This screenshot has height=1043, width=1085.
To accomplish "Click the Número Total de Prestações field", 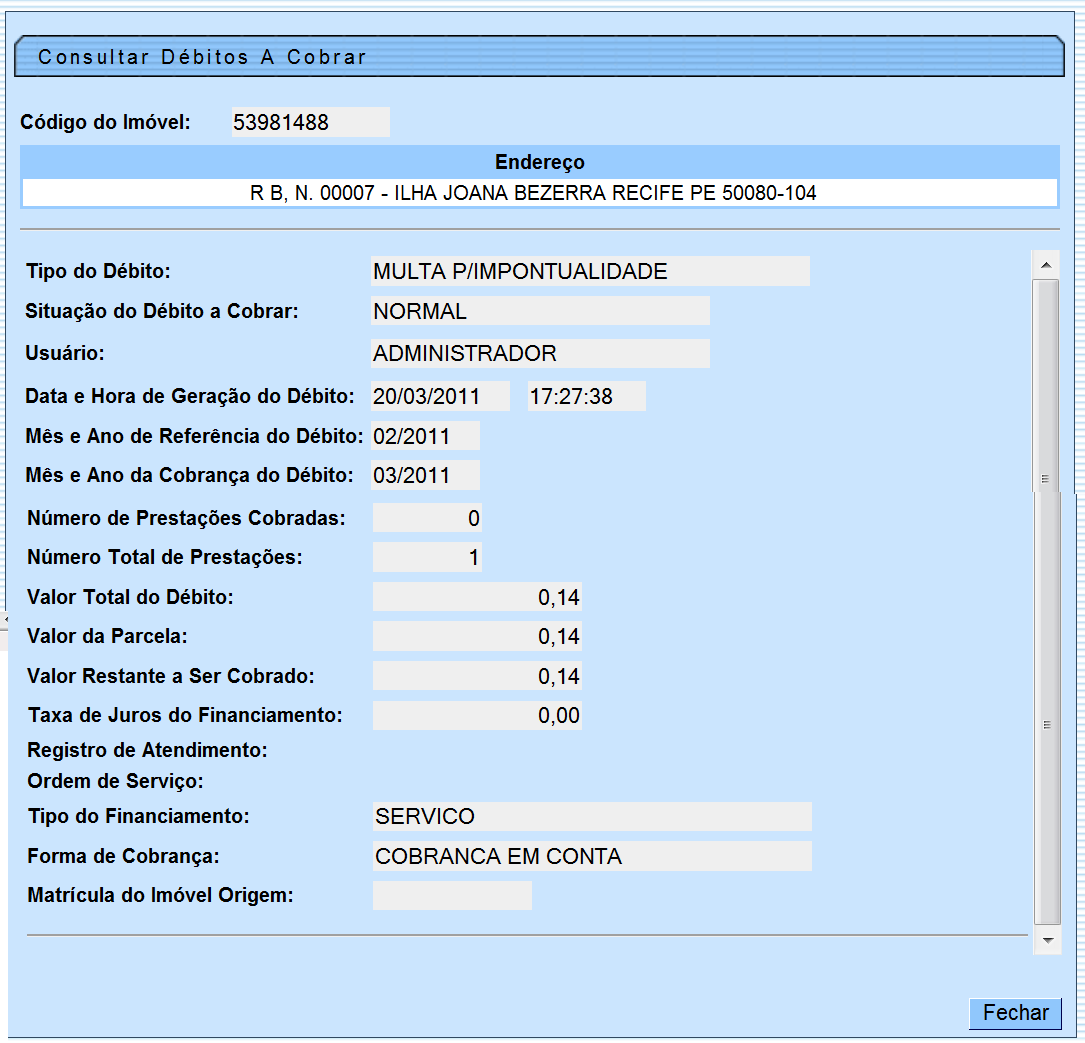I will 427,557.
